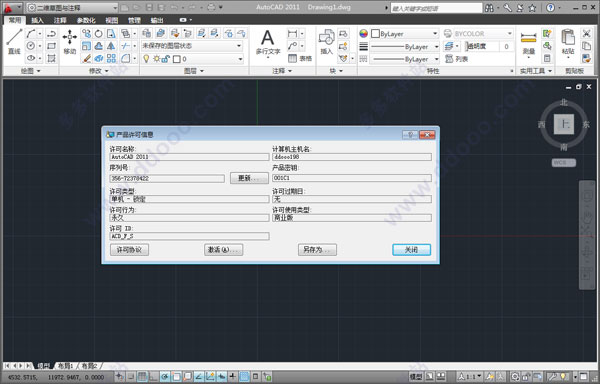Select the Table (表格) annotation tool
Image resolution: width=600 pixels, height=384 pixels.
(x=300, y=59)
